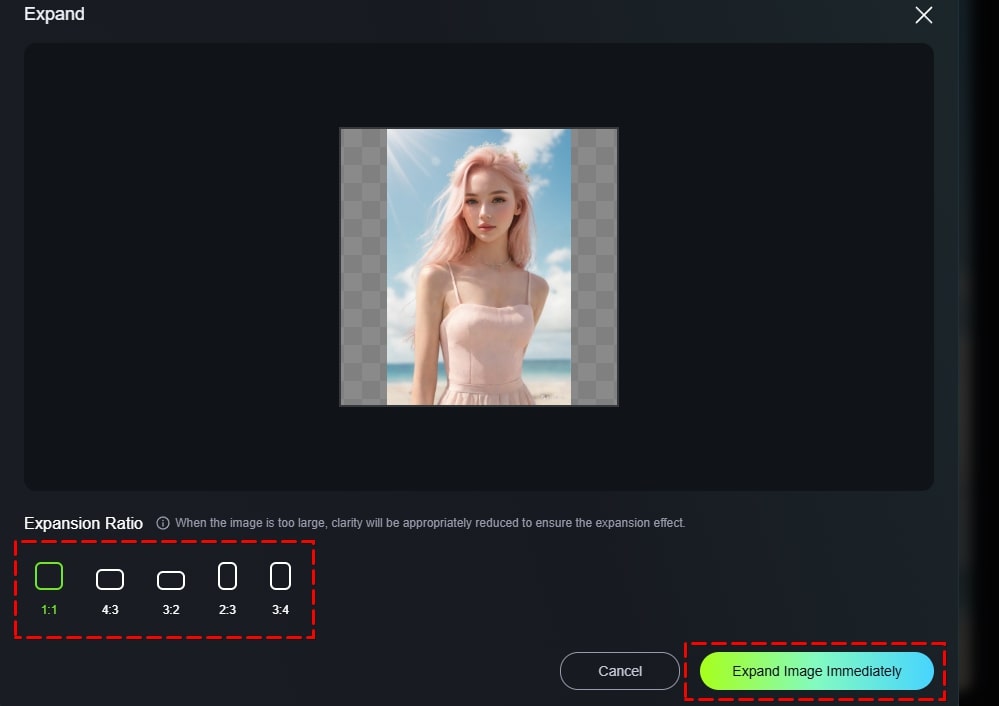Select the 1:1 square ratio icon
This screenshot has height=706, width=999.
pyautogui.click(x=49, y=576)
